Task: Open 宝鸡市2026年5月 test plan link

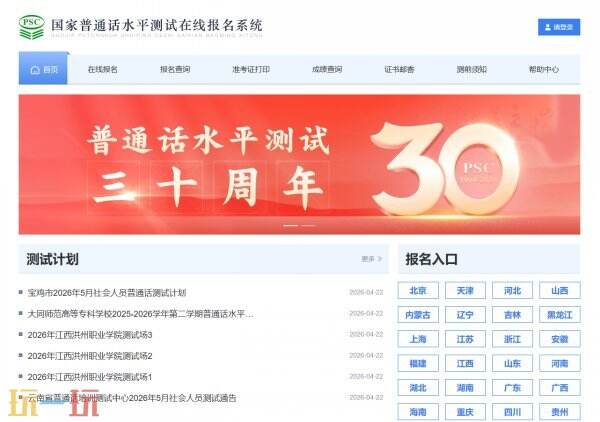Action: [x=107, y=293]
